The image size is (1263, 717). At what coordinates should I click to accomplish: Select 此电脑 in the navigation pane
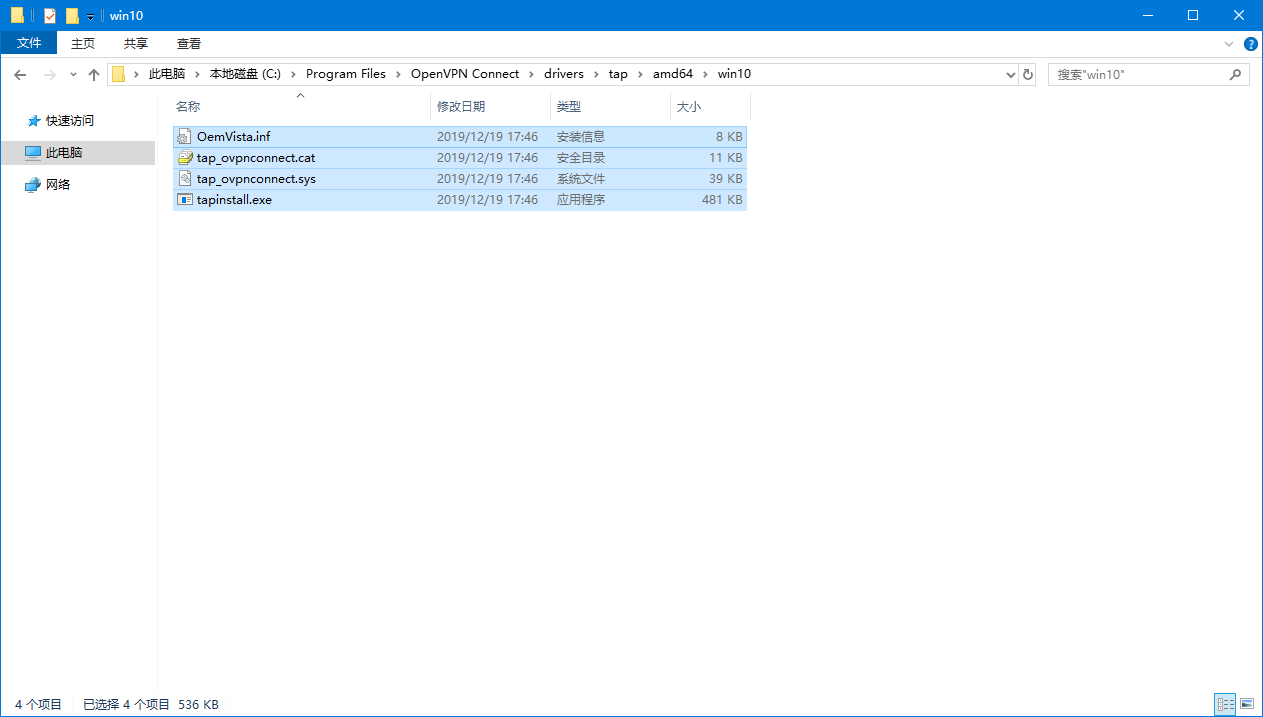coord(64,153)
